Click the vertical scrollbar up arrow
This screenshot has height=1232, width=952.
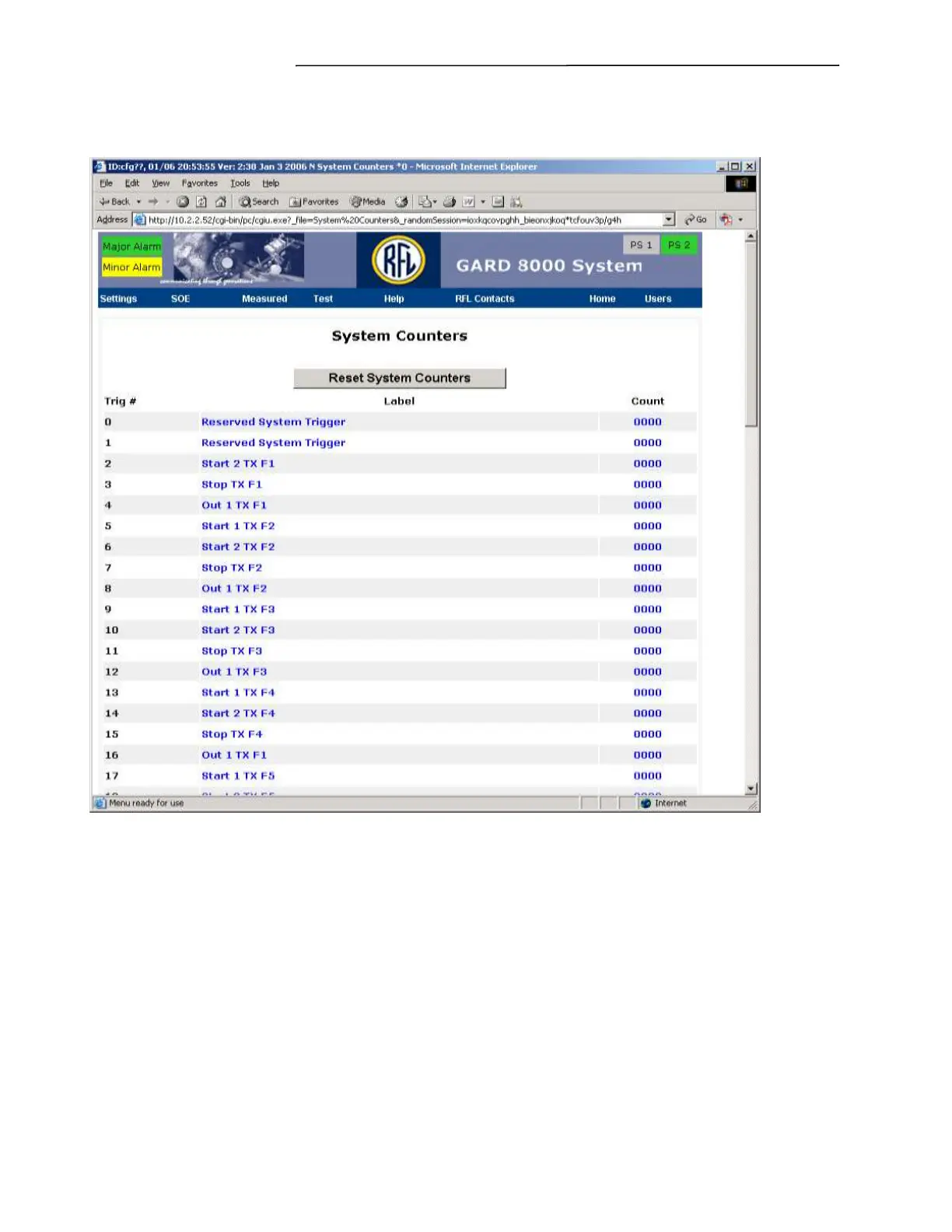[x=751, y=236]
